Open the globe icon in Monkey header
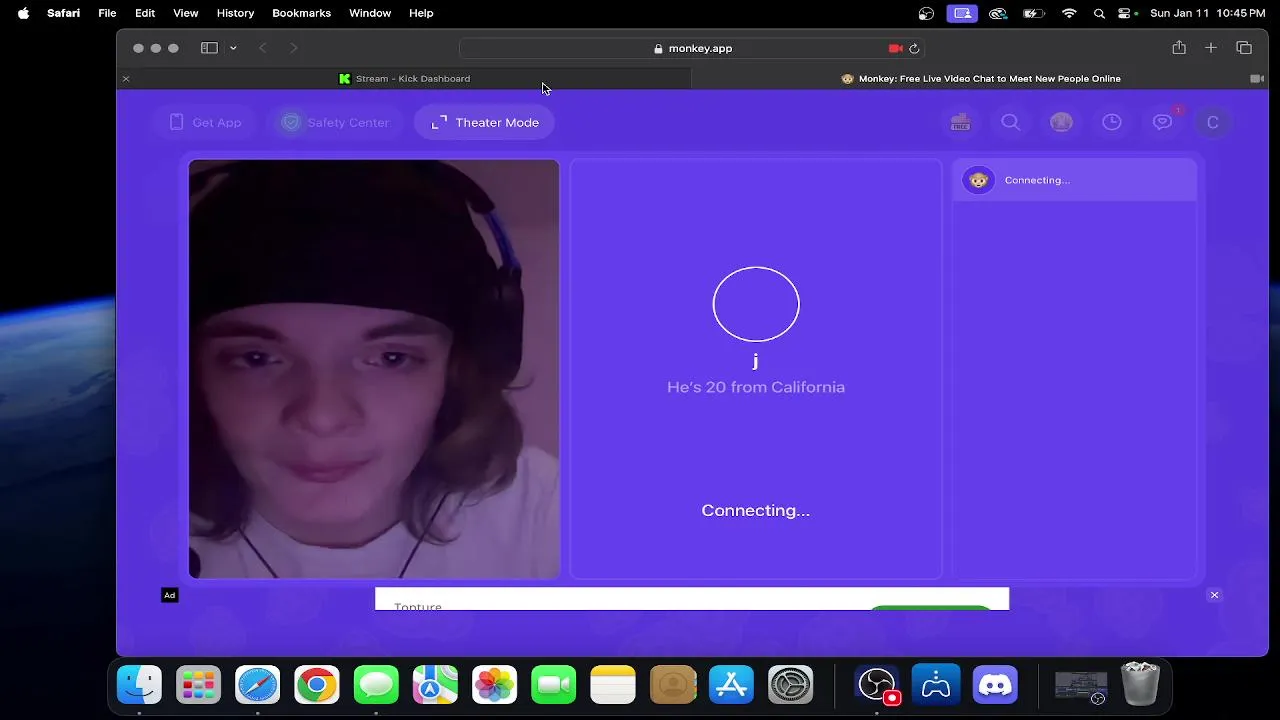The height and width of the screenshot is (720, 1280). 1061,122
